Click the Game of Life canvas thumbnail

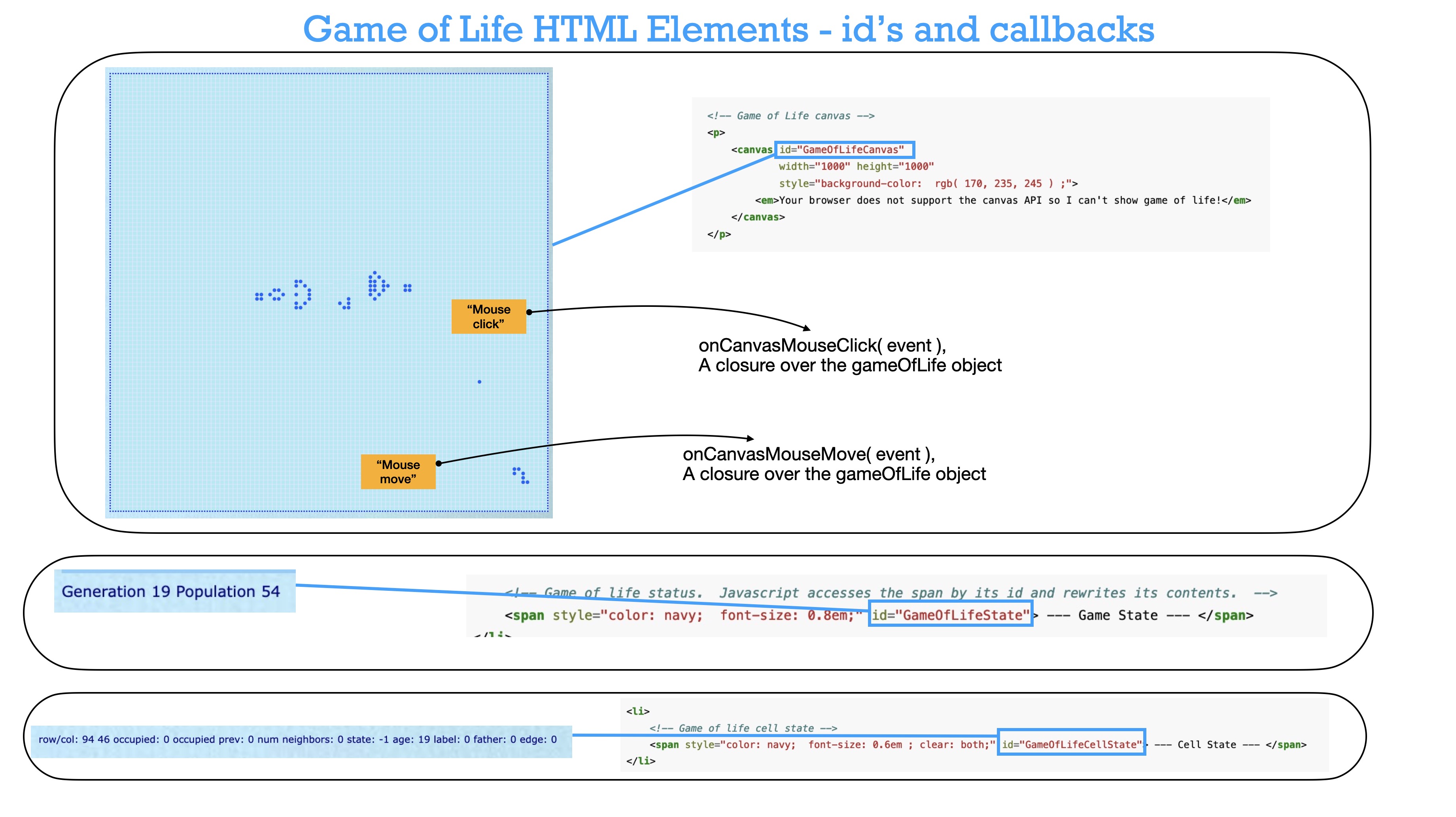[x=329, y=292]
